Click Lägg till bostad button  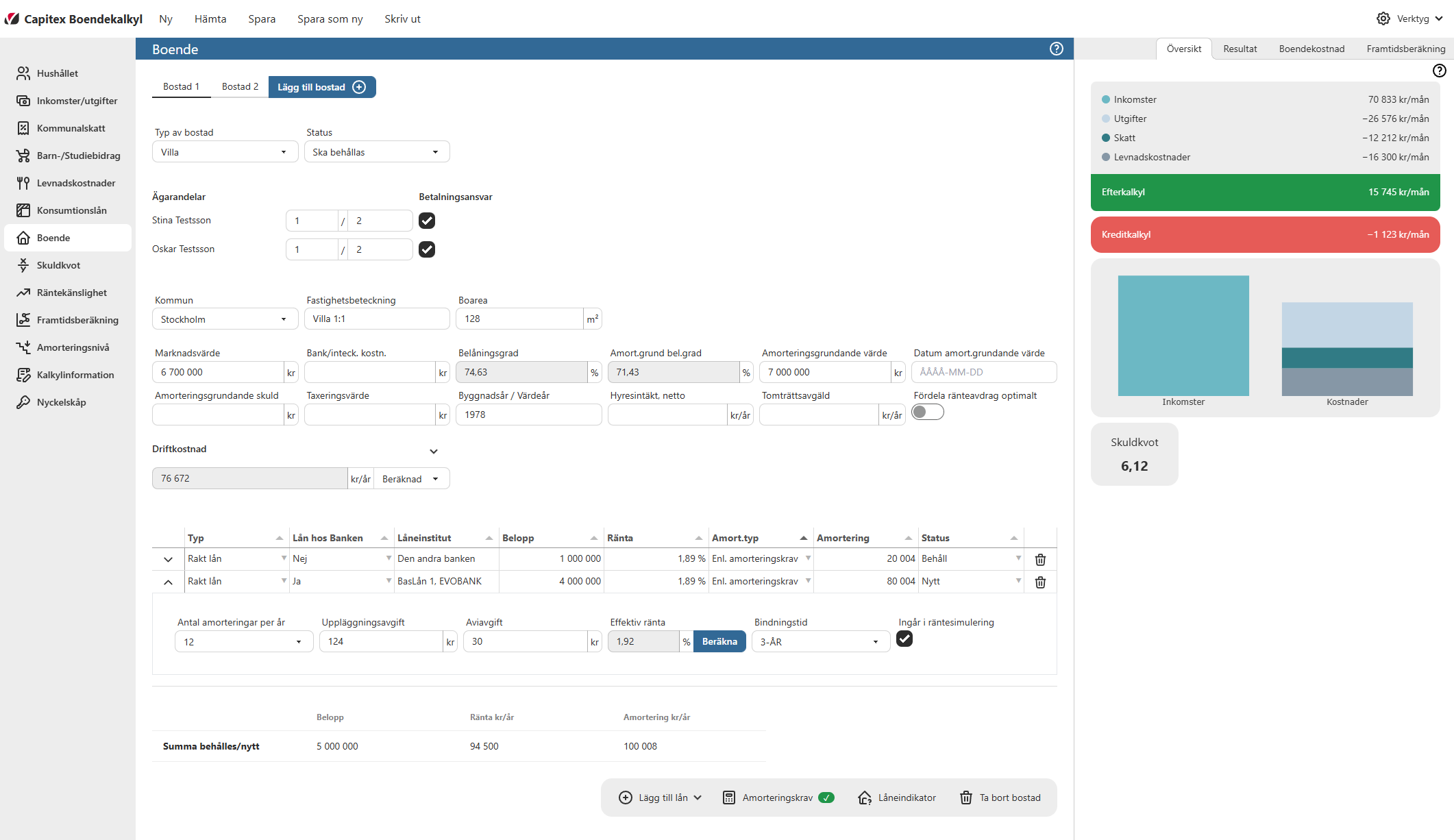(321, 87)
